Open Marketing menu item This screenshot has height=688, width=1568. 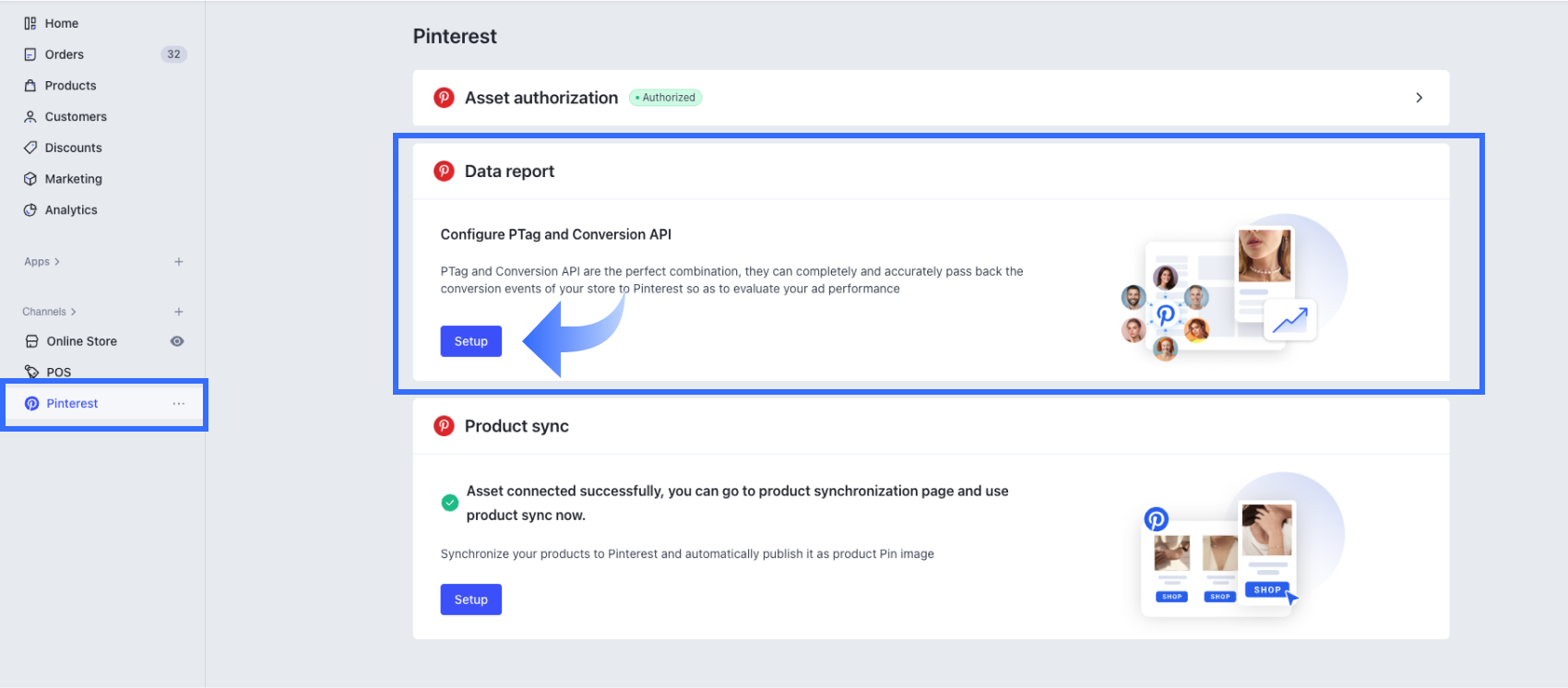[x=74, y=179]
